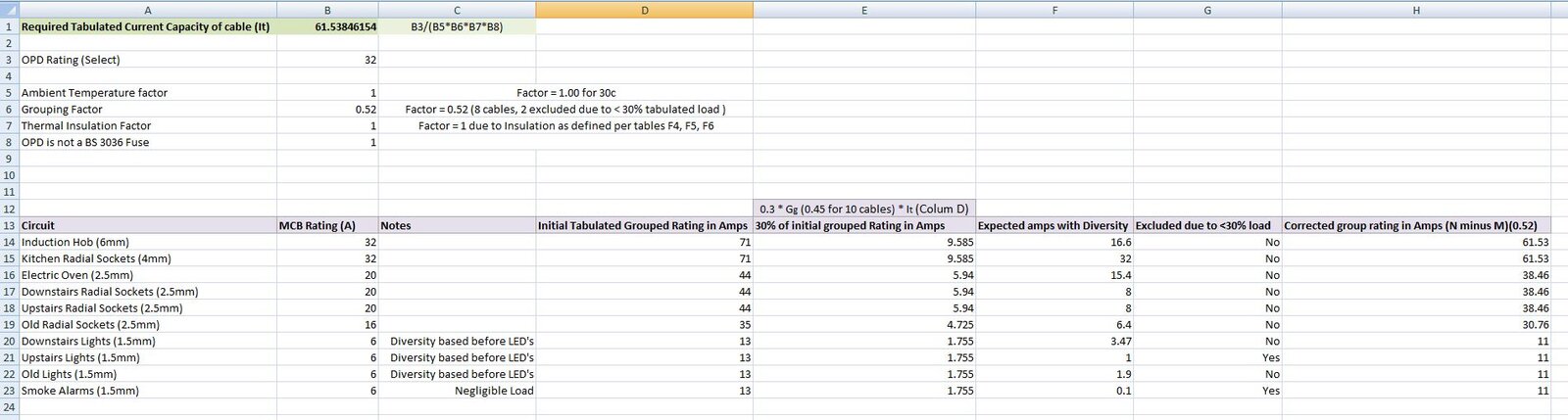The height and width of the screenshot is (420, 1568).
Task: Select the column D header
Action: (x=644, y=10)
